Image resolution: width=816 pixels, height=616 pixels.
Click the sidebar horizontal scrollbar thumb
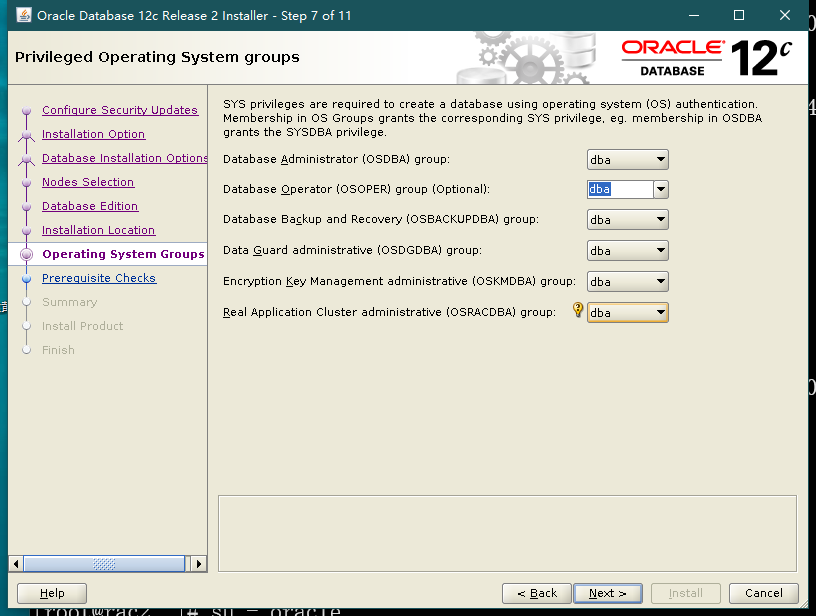(x=104, y=564)
